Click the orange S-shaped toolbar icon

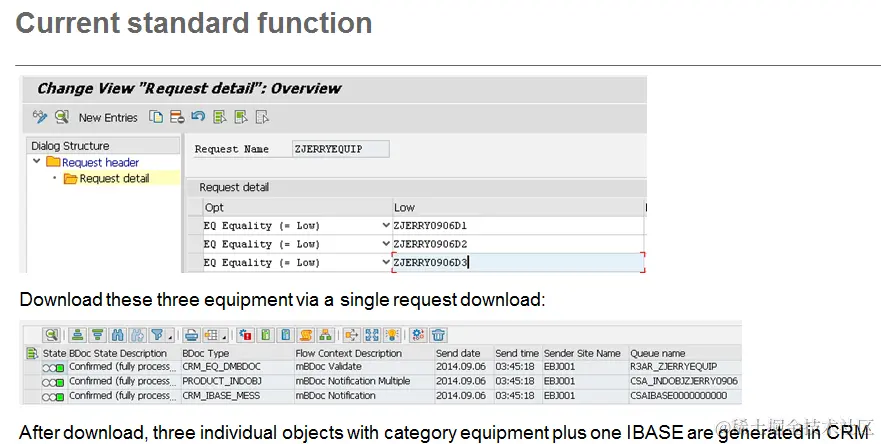306,335
